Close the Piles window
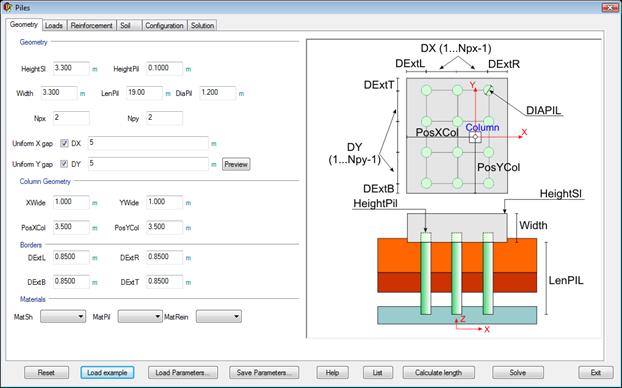This screenshot has width=622, height=388. (610, 8)
